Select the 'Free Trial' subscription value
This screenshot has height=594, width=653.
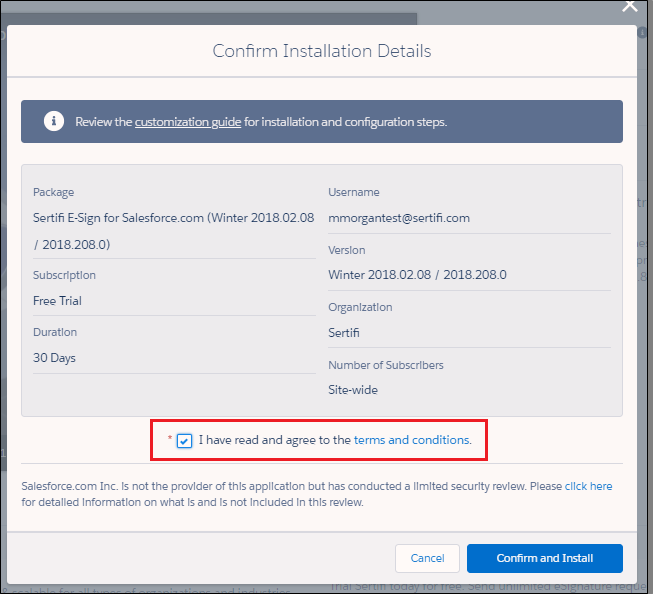[x=57, y=301]
